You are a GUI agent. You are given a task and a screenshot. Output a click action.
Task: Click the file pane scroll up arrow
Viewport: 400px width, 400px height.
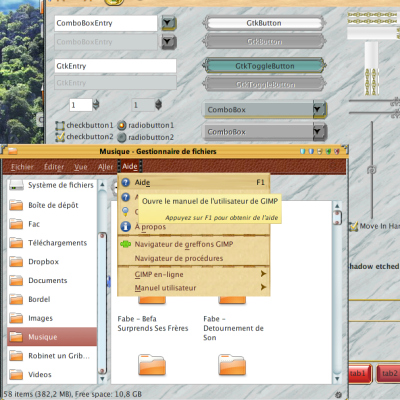[x=337, y=206]
